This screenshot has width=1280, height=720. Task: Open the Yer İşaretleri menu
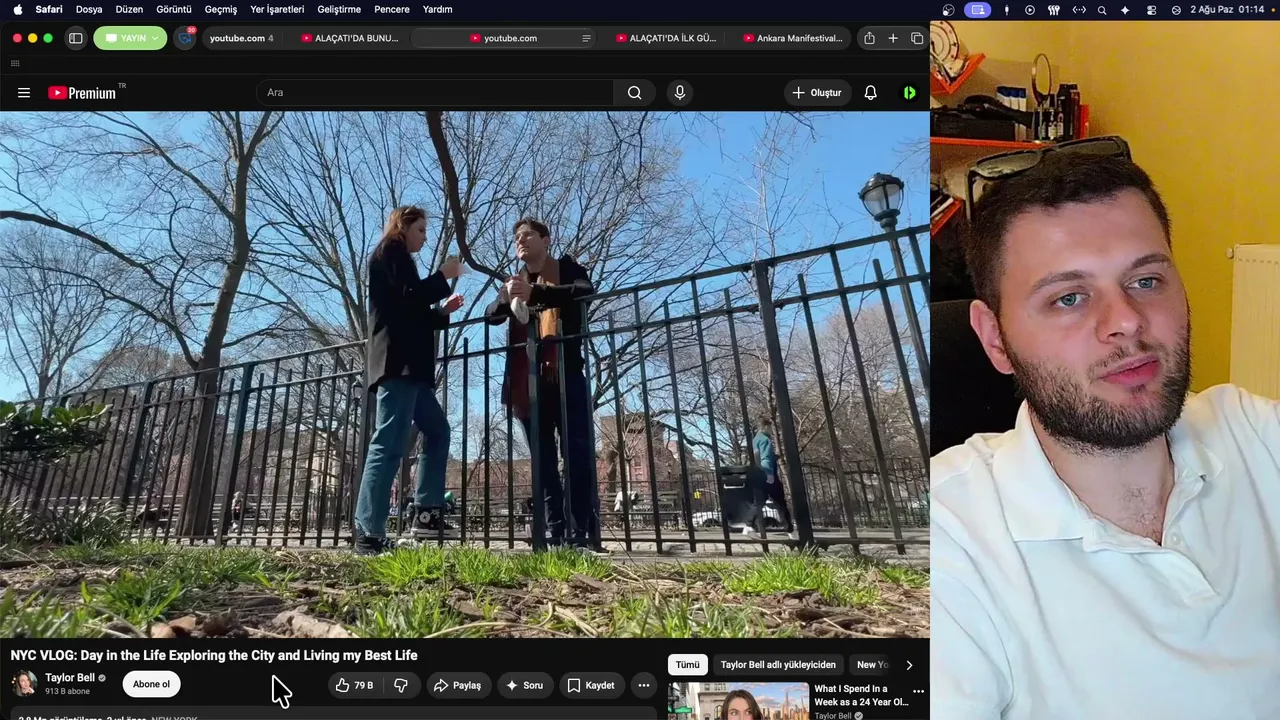point(277,9)
